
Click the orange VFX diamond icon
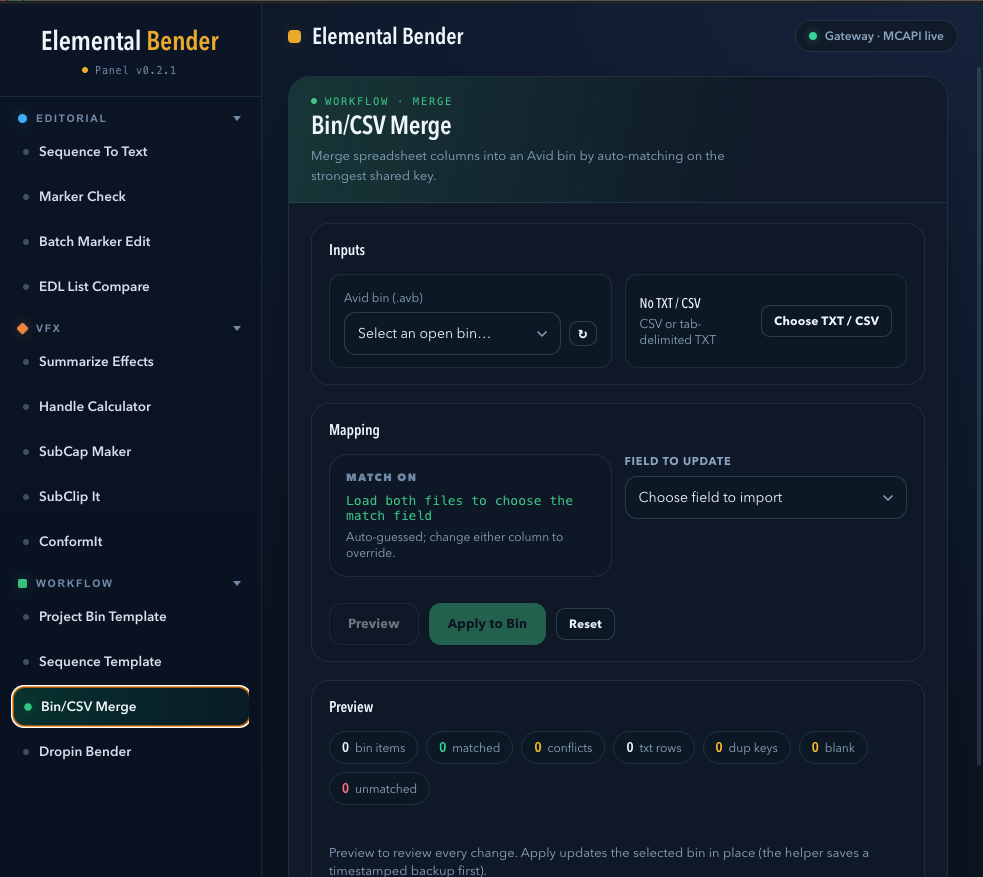(x=23, y=328)
